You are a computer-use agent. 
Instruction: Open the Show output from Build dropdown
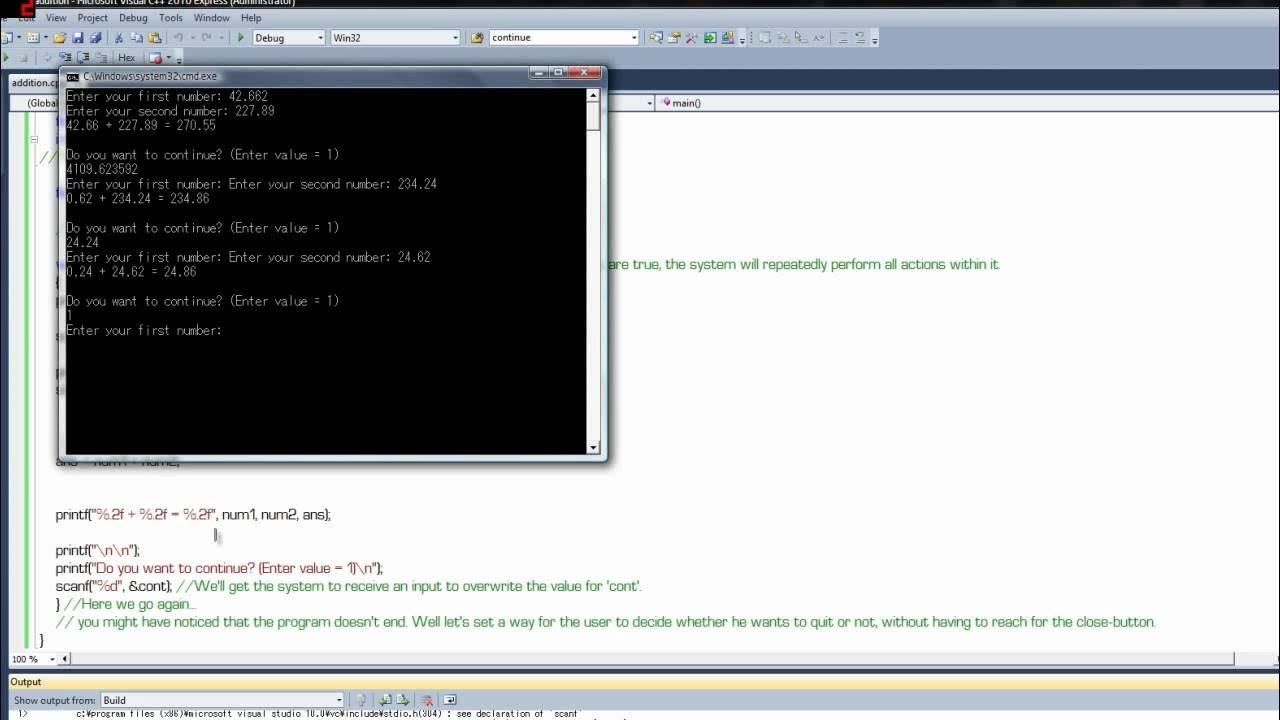point(339,700)
